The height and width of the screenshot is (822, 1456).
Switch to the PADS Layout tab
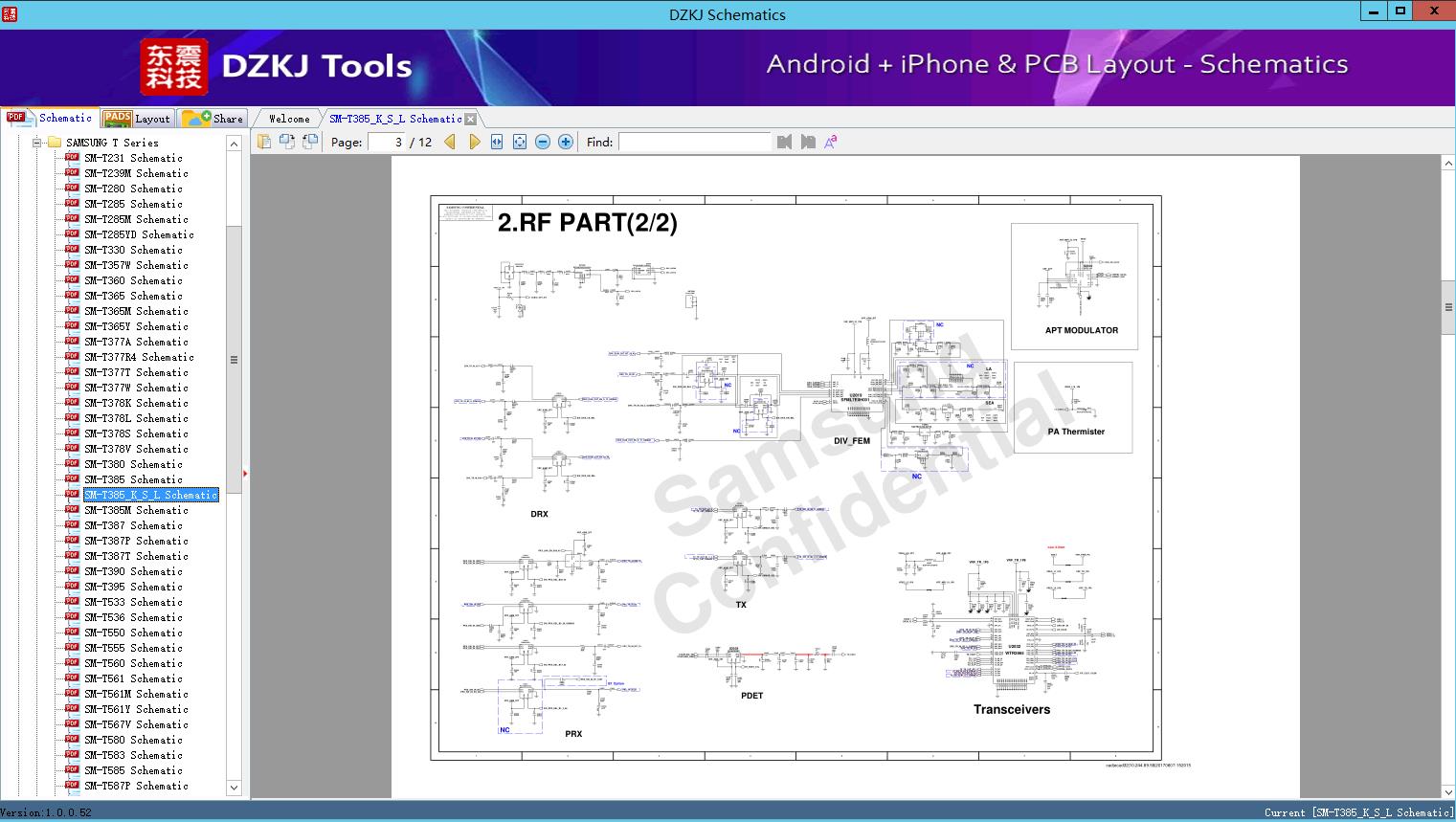tap(137, 119)
